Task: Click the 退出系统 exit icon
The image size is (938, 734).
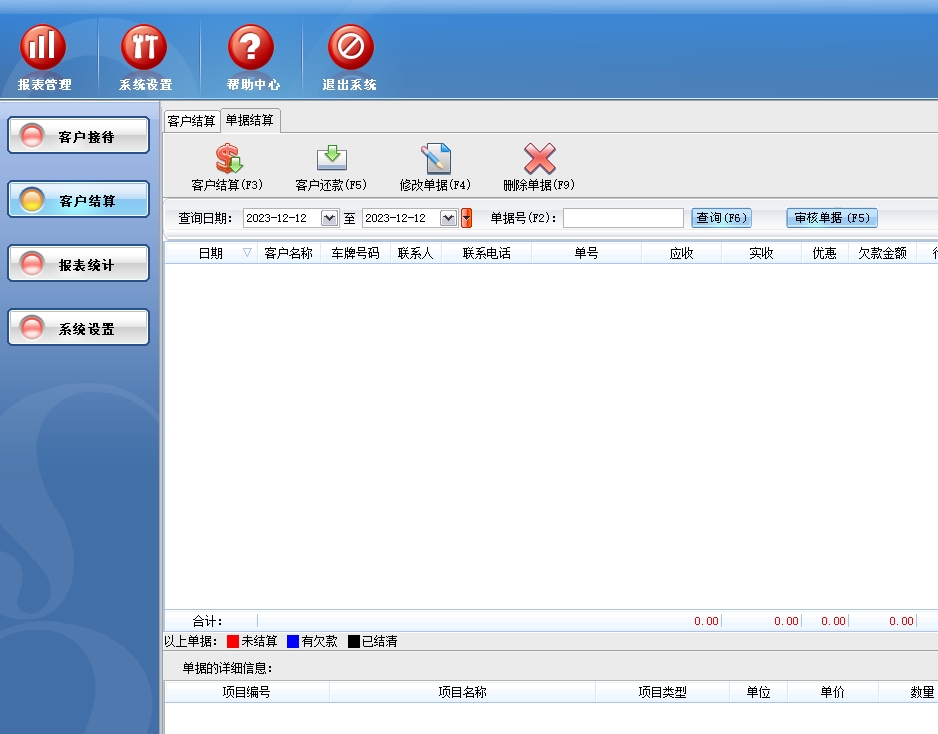Action: point(350,48)
